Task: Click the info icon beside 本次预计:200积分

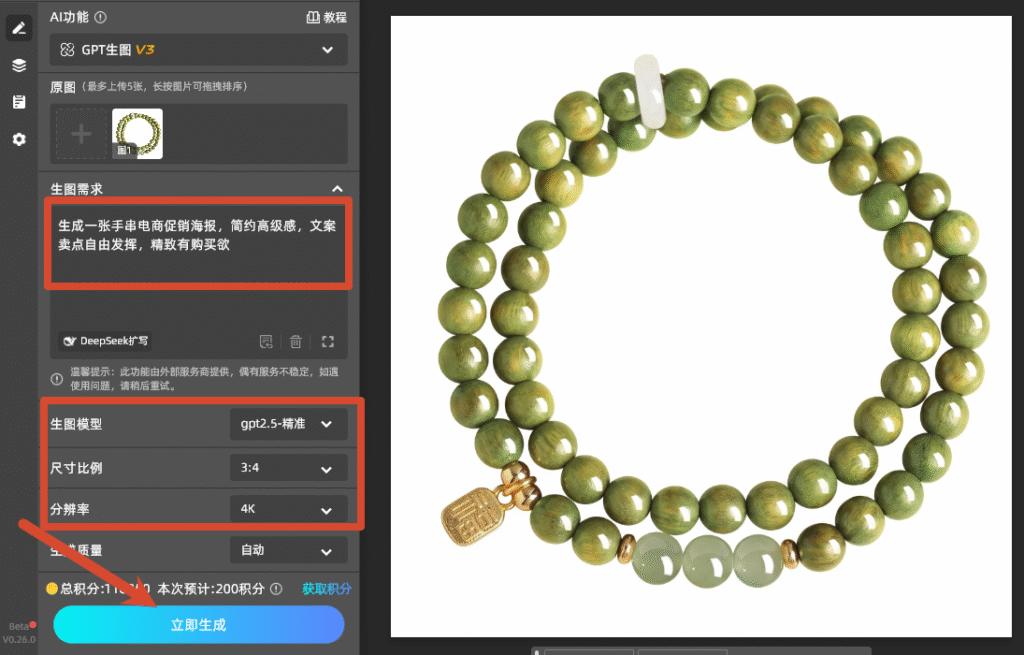Action: [x=277, y=589]
